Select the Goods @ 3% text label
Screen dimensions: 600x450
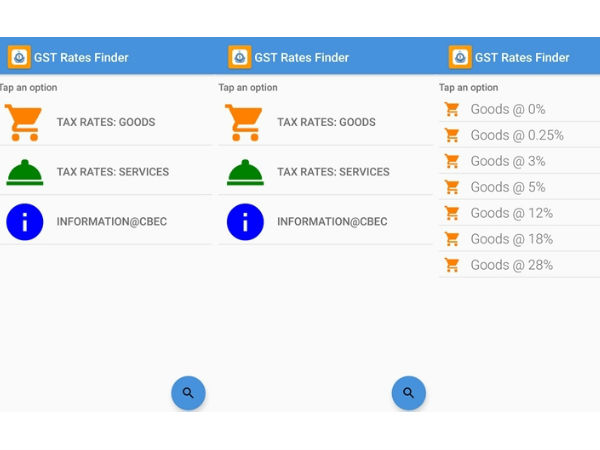click(509, 161)
